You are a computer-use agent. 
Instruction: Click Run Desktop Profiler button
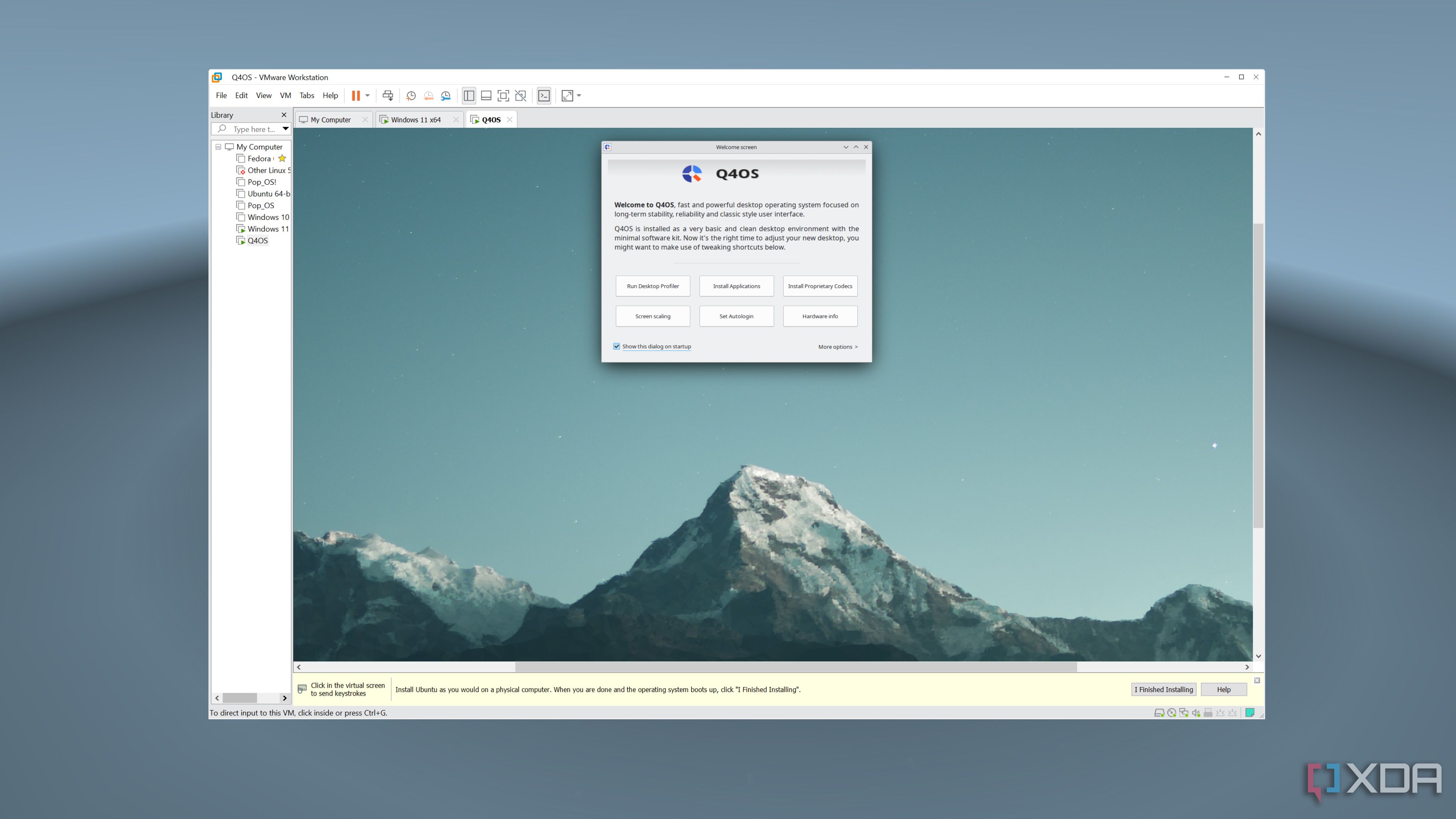tap(653, 286)
